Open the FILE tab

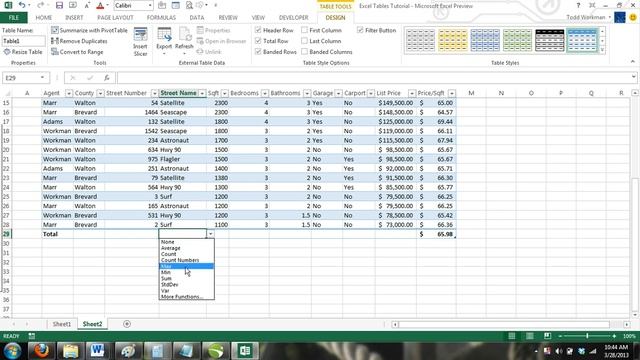[13, 18]
